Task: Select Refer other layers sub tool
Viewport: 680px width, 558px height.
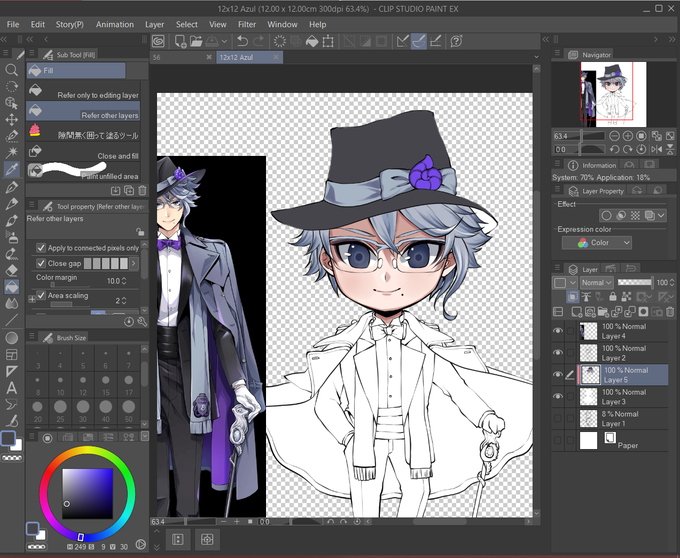Action: [x=83, y=111]
